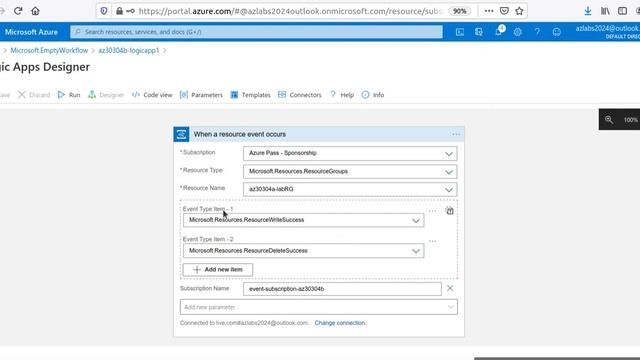Screen dimensions: 640x360
Task: Open the downloads arrow in the Firefox toolbar
Action: [x=588, y=11]
